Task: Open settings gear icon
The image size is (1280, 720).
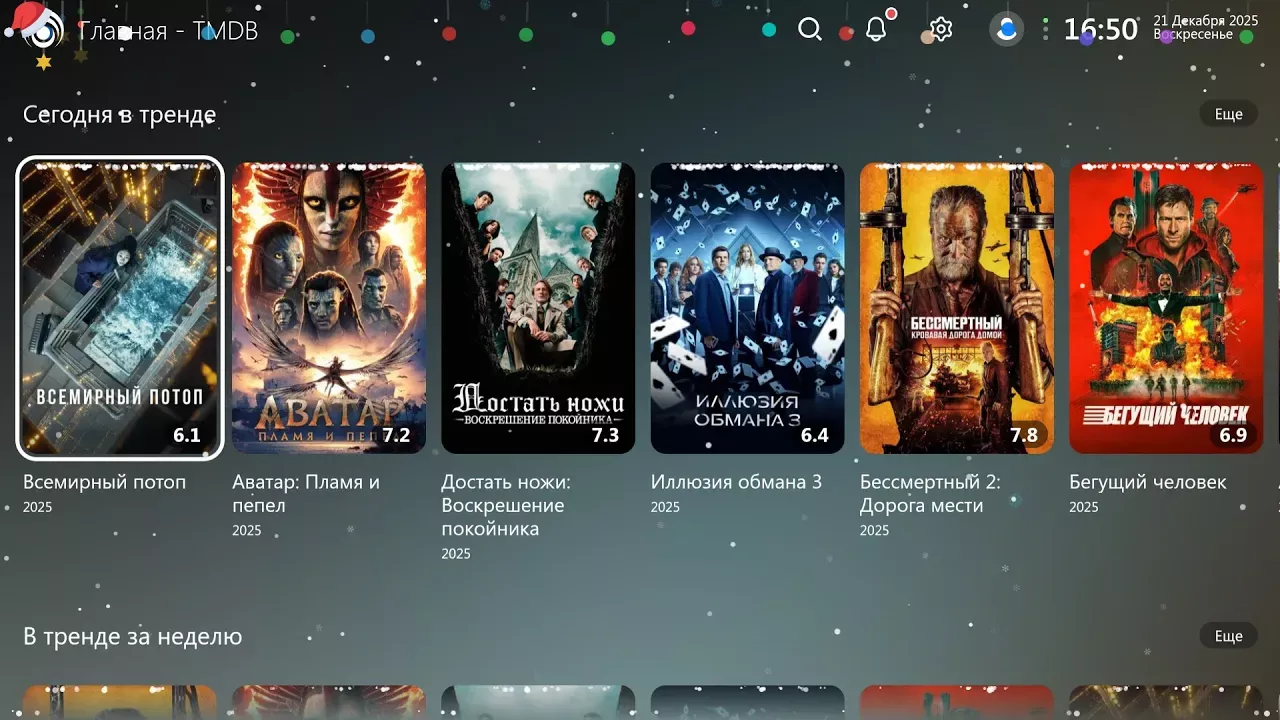Action: pyautogui.click(x=941, y=30)
